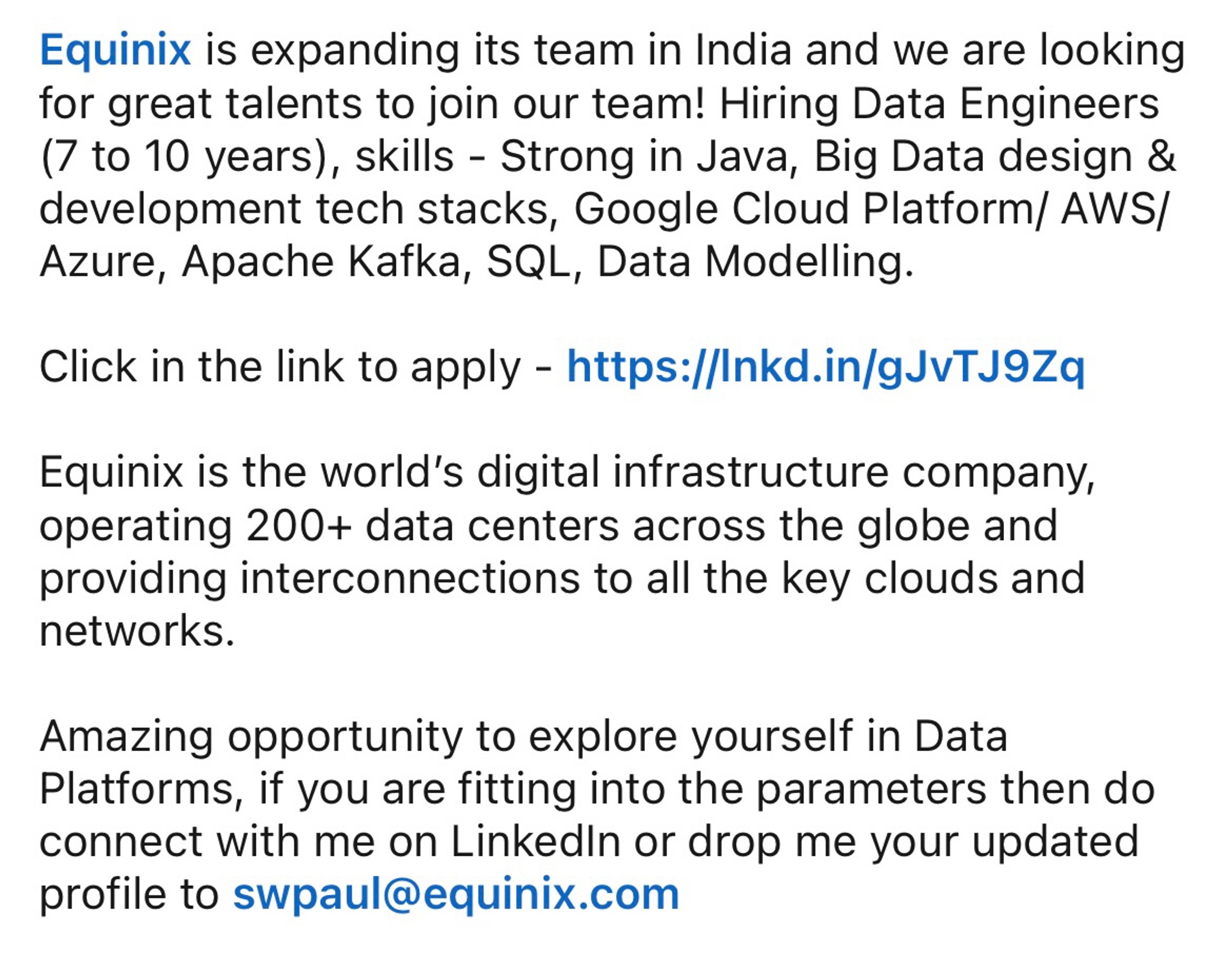Click the words 'team in India'
1232x955 pixels.
click(x=663, y=51)
